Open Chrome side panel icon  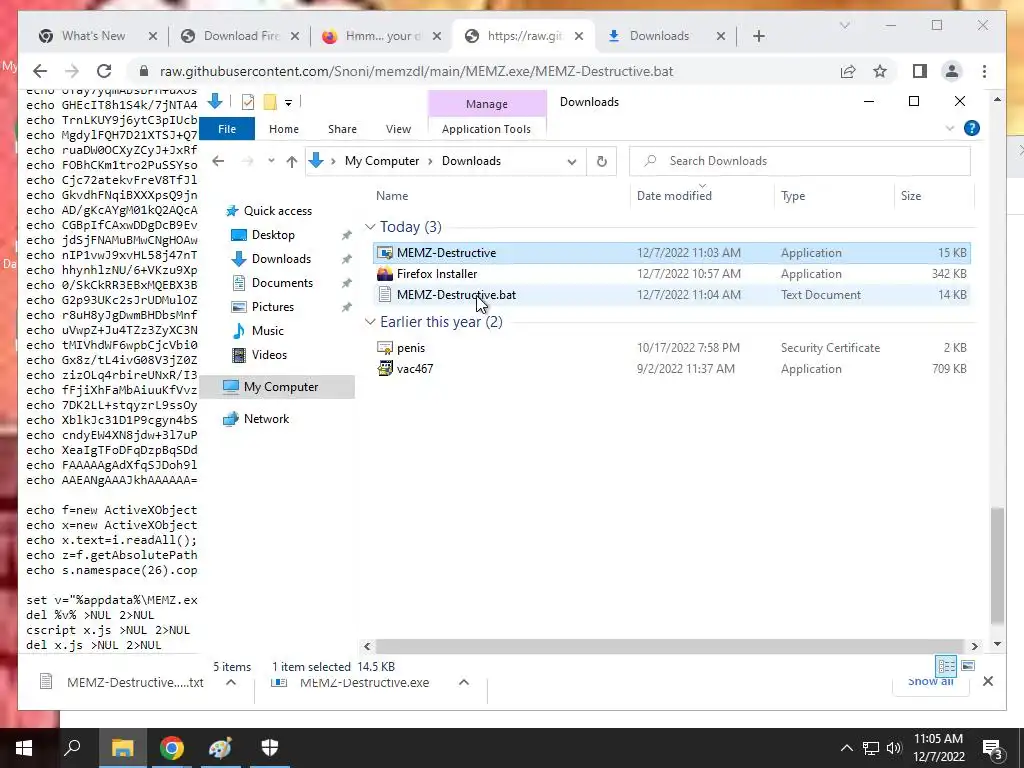920,71
